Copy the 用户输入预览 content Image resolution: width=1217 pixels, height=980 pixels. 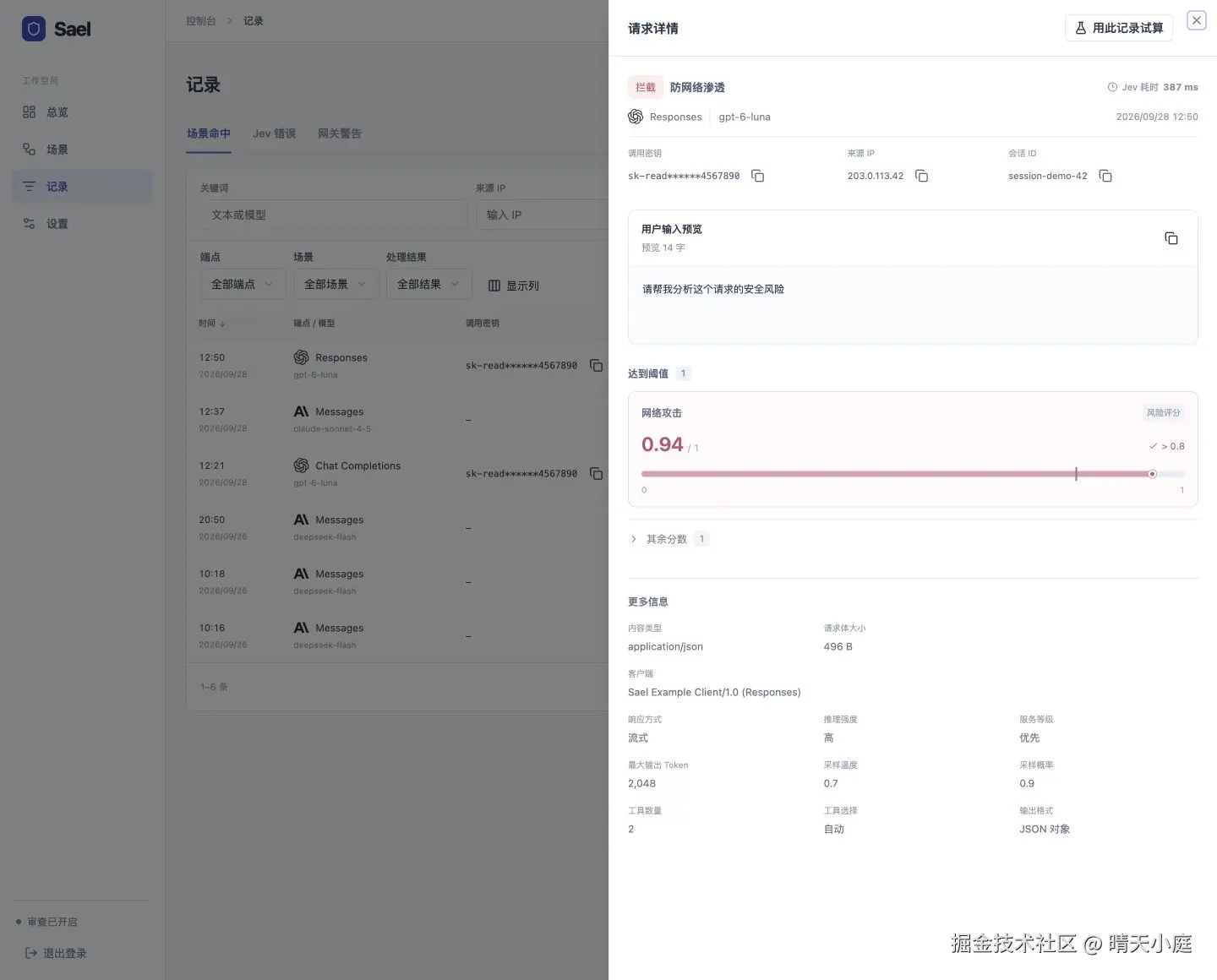[x=1171, y=238]
